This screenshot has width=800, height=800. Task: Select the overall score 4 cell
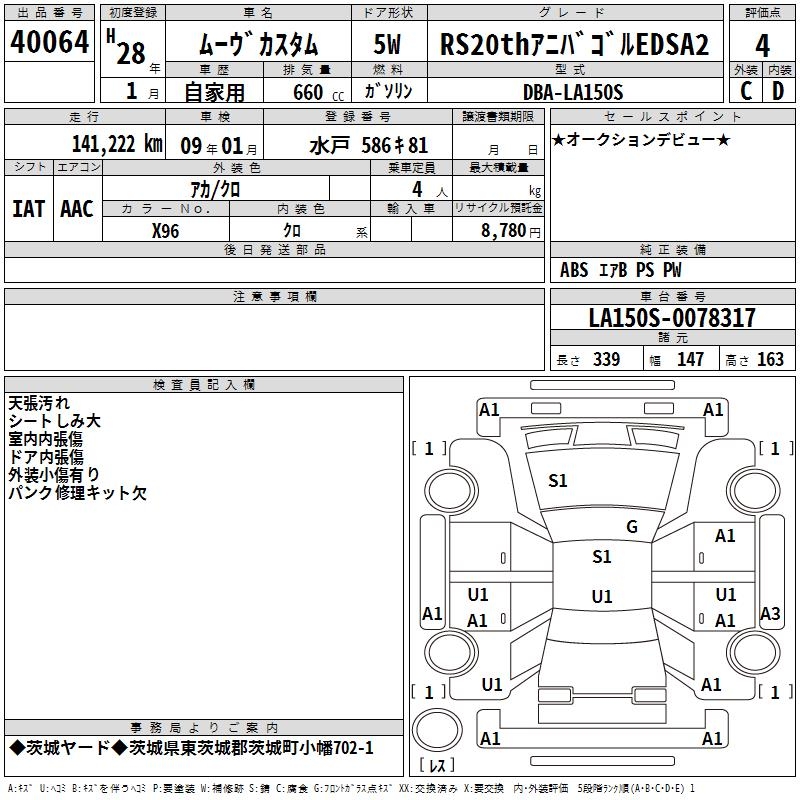point(762,45)
